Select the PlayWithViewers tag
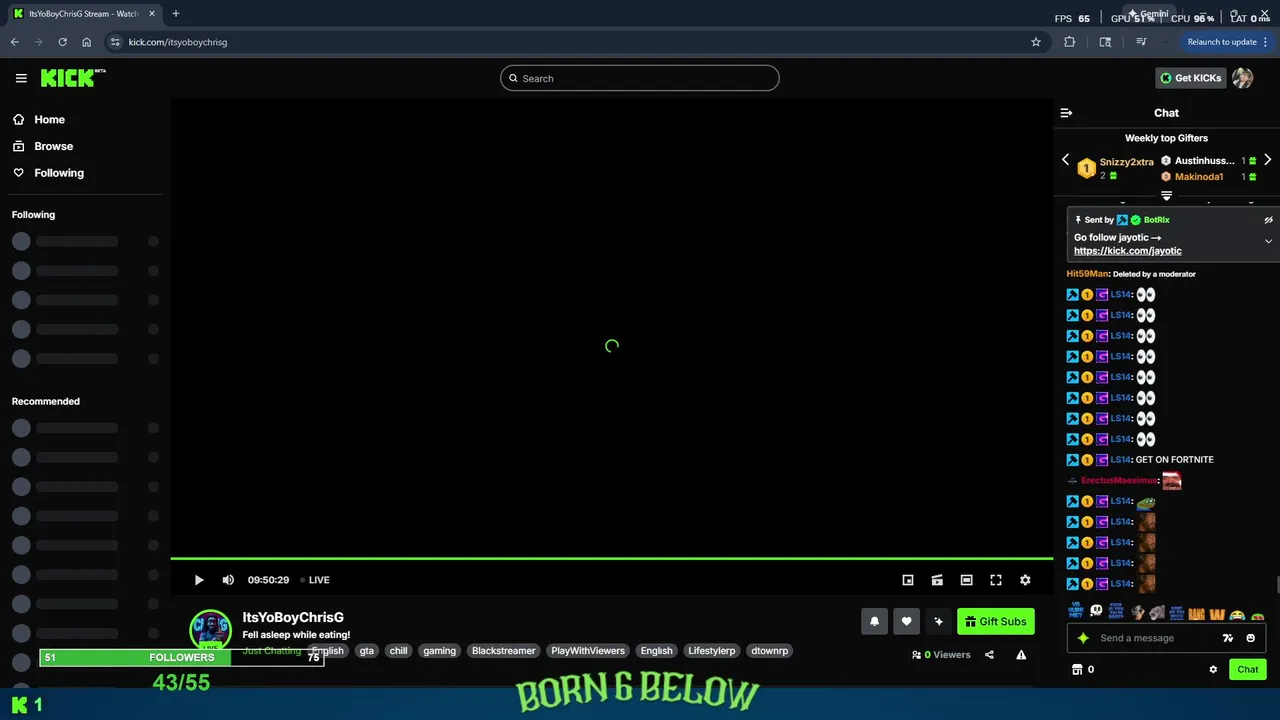 click(588, 651)
